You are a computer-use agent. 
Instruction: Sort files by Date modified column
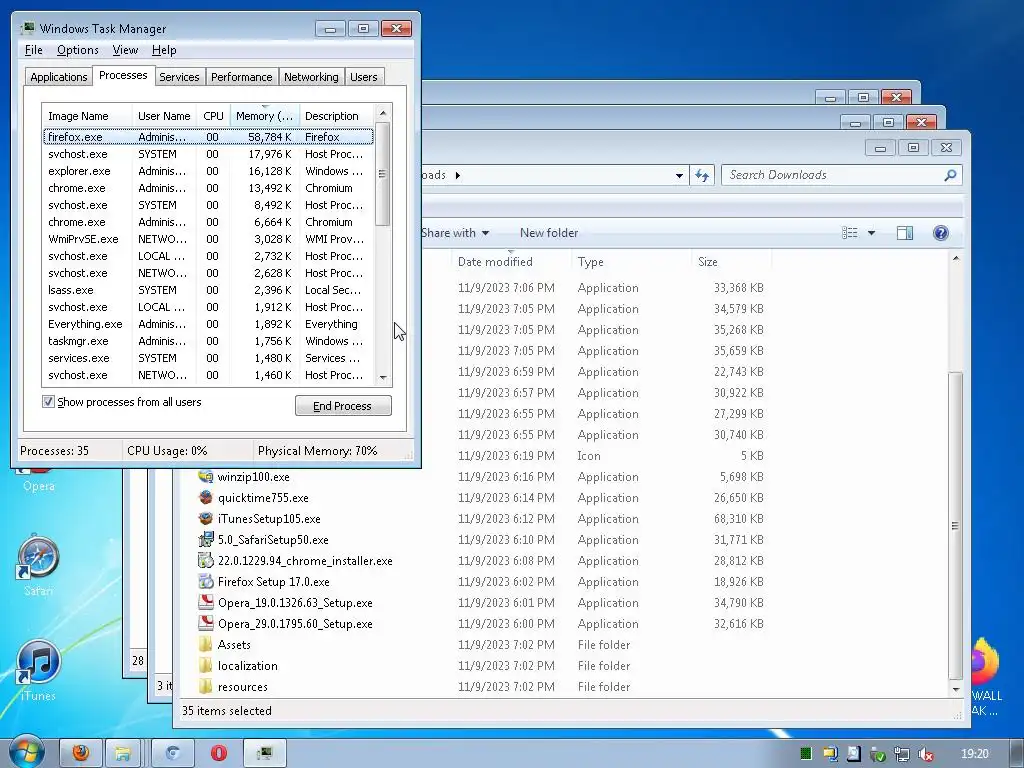511,262
